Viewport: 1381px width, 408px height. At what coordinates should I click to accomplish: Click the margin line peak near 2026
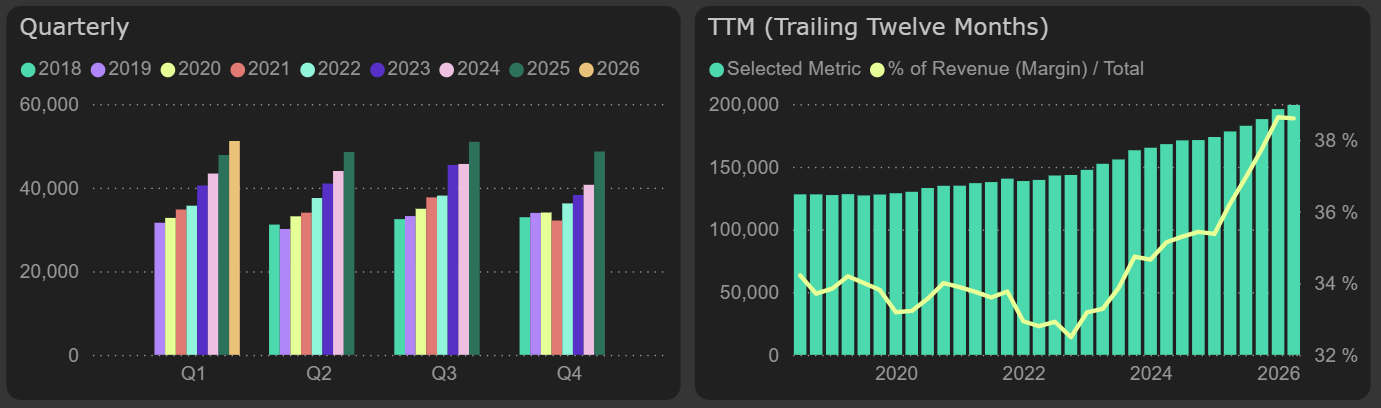[x=1279, y=117]
